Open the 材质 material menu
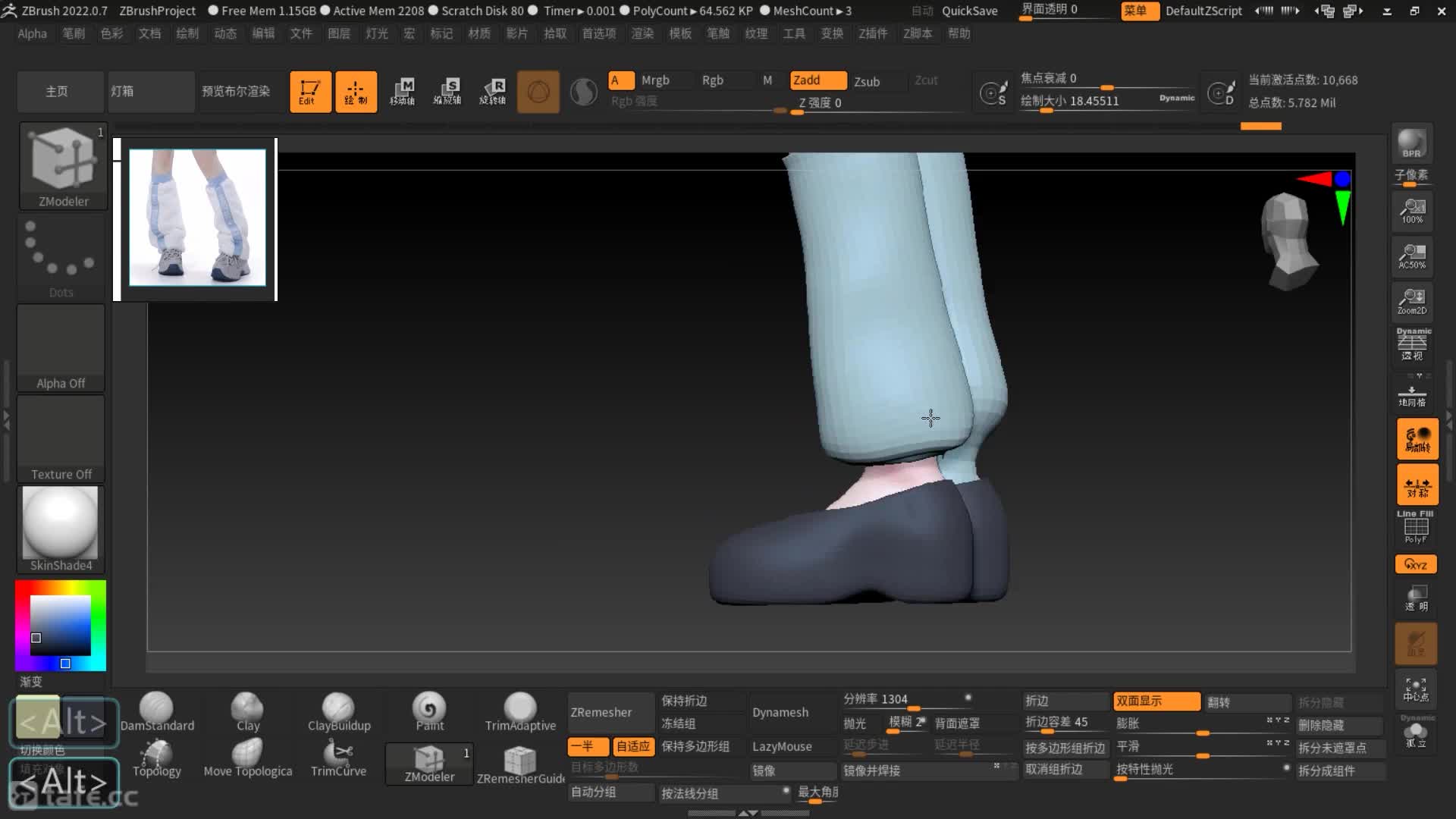 [x=479, y=33]
